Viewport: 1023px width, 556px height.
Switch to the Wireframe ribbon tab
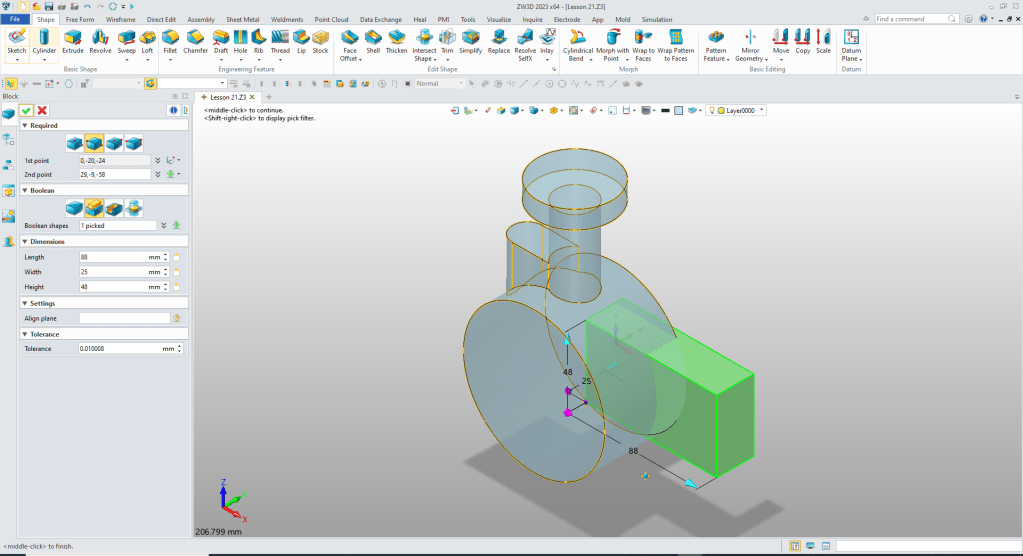121,19
